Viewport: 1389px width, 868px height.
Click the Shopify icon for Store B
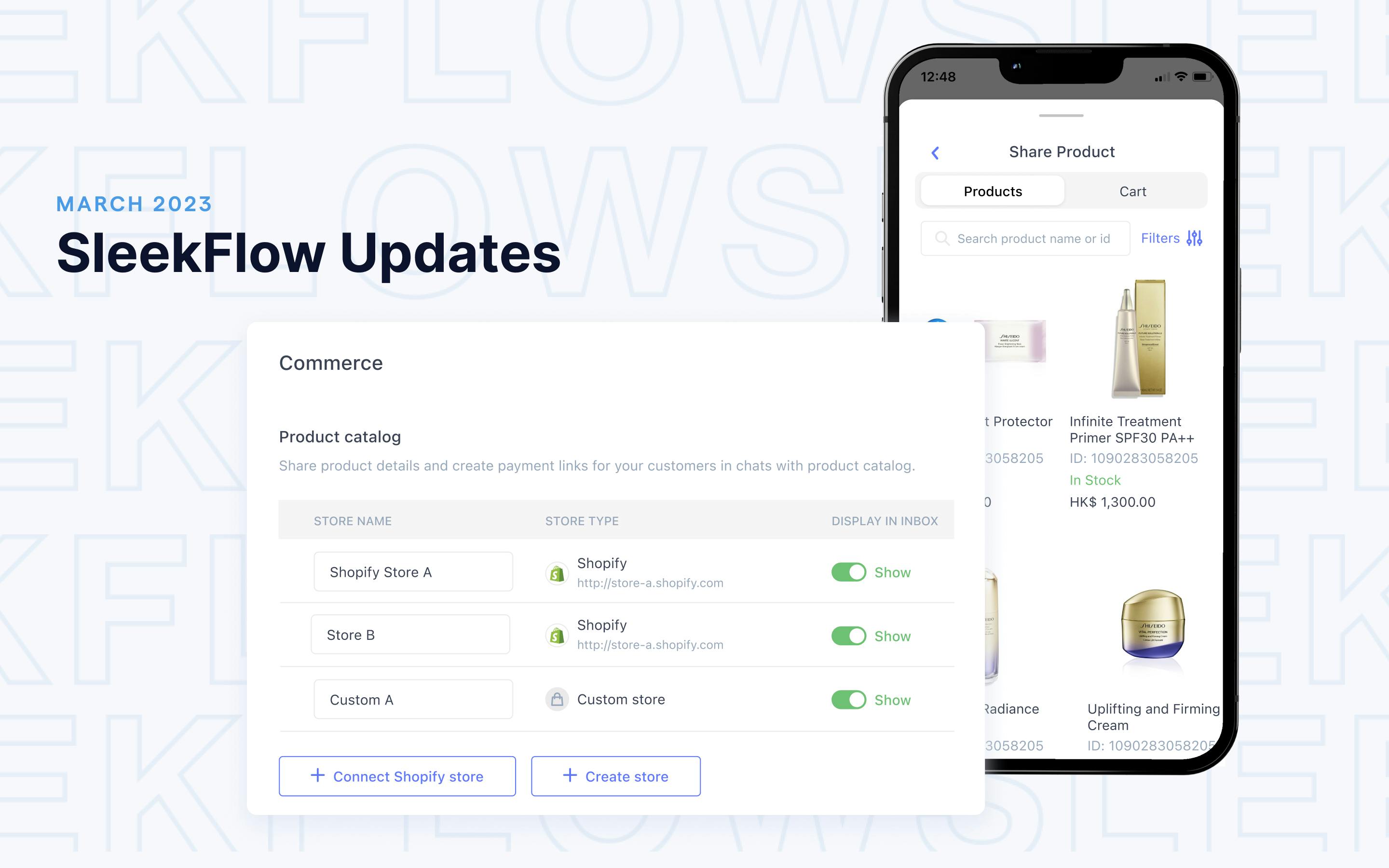coord(555,635)
